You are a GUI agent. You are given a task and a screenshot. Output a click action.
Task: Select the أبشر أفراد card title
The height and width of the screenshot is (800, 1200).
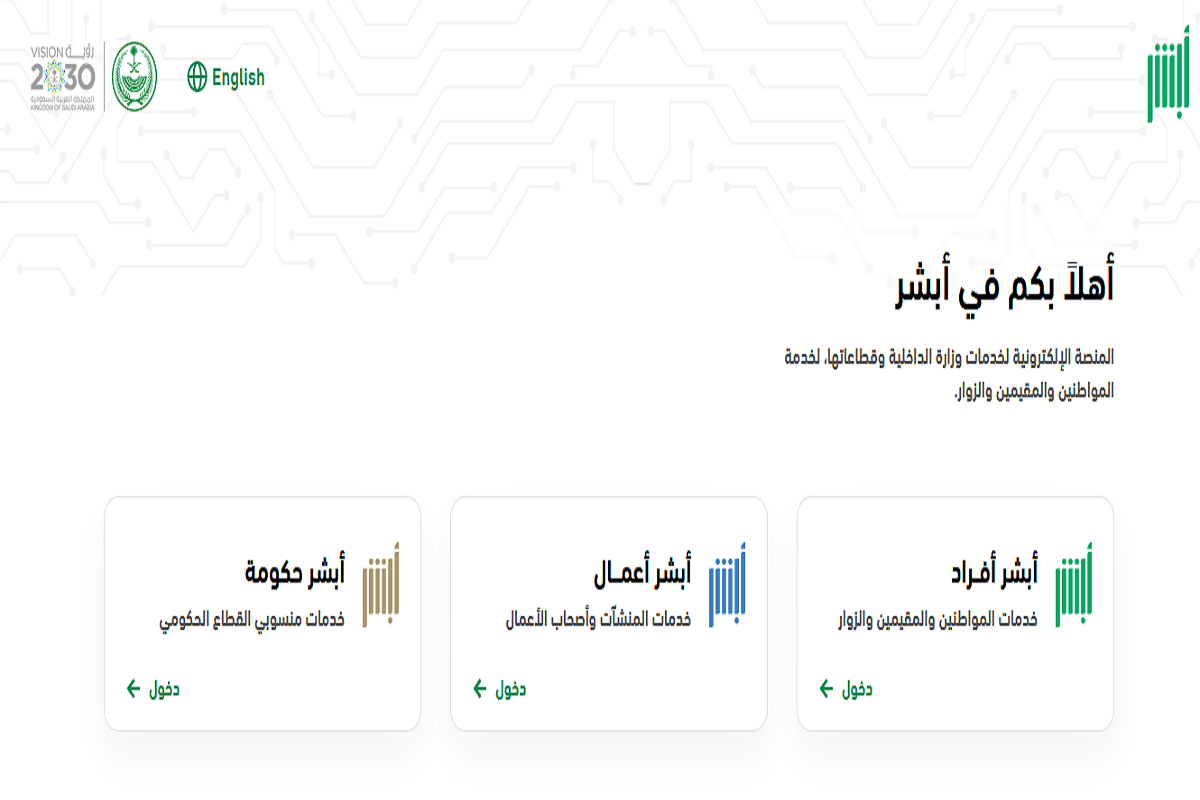coord(993,573)
